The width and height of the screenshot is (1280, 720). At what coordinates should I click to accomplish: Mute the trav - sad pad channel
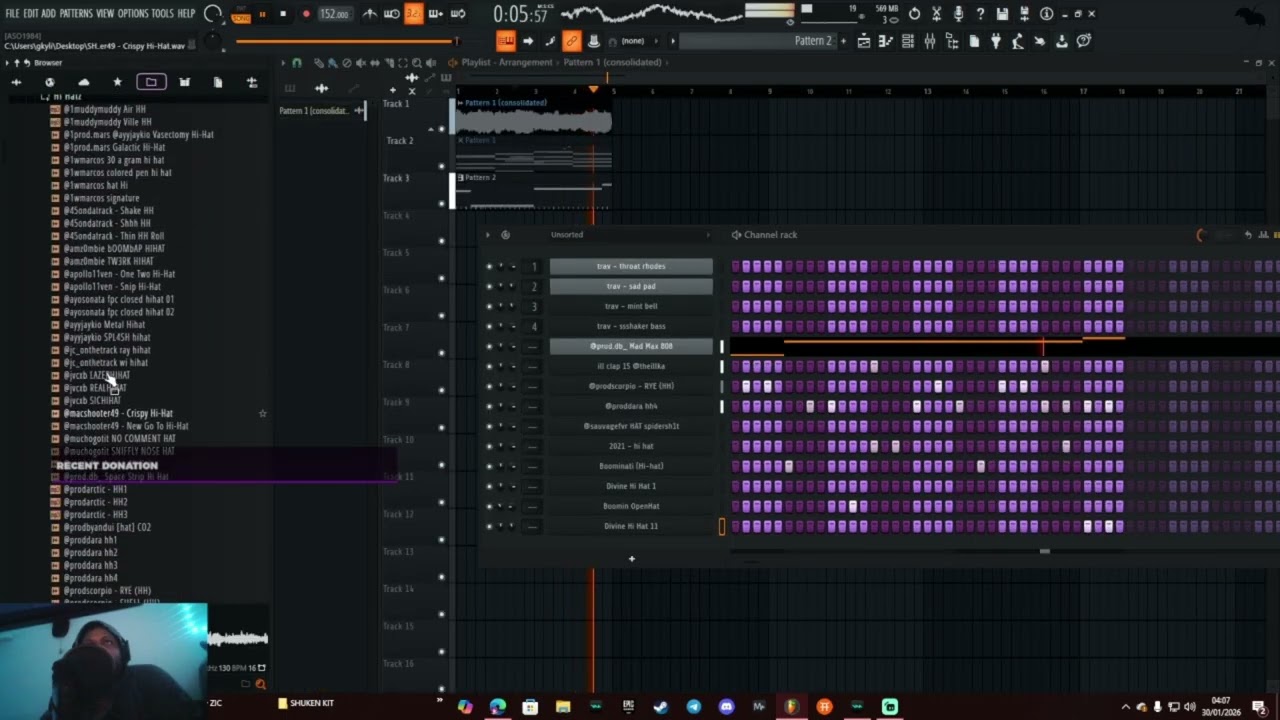coord(489,286)
